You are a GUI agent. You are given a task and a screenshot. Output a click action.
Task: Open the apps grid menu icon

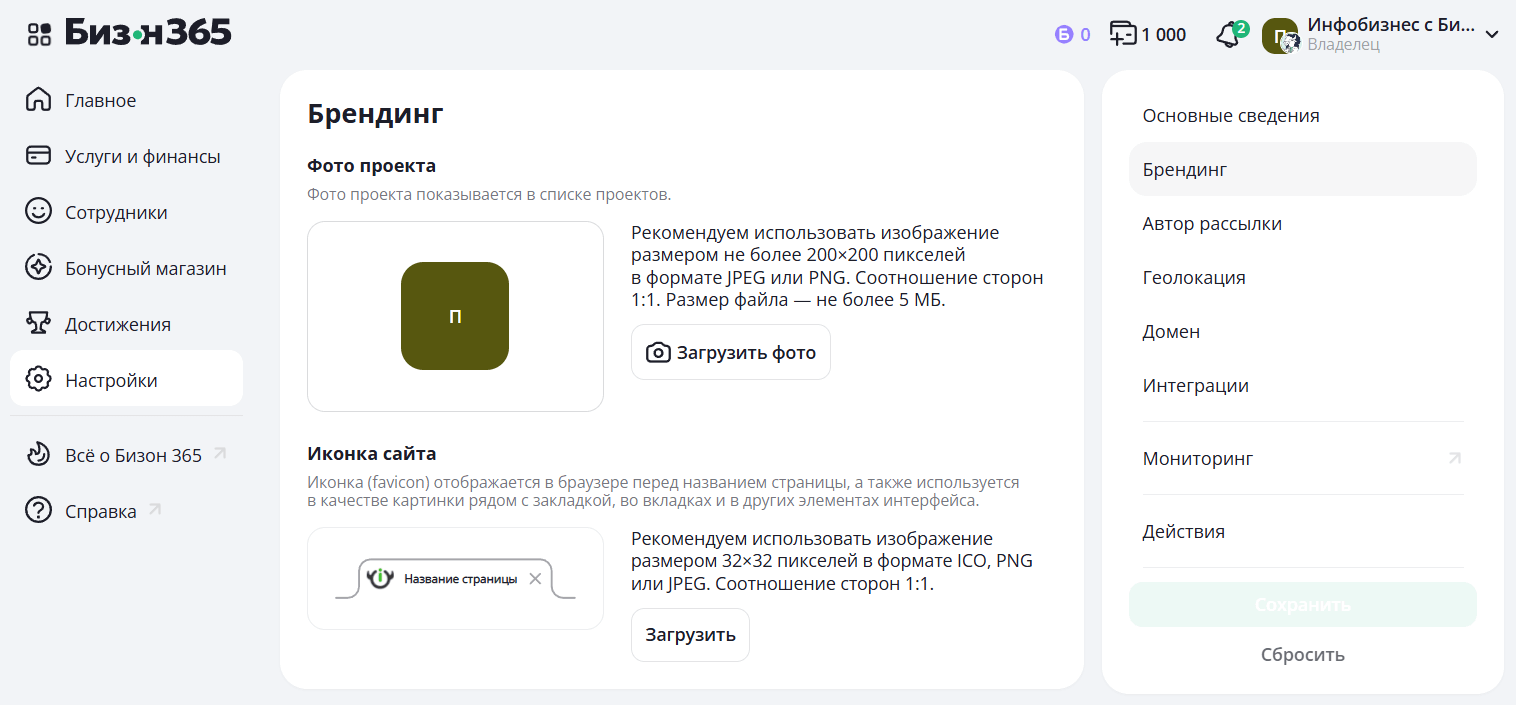[x=38, y=34]
